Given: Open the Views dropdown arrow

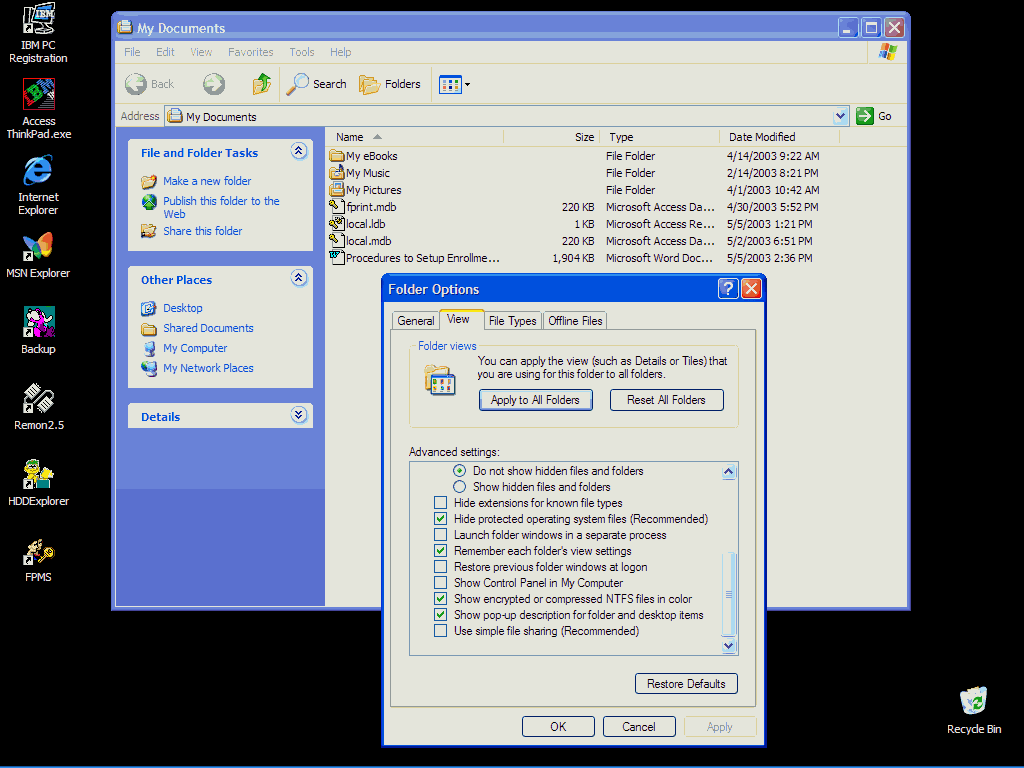Looking at the screenshot, I should (x=467, y=84).
